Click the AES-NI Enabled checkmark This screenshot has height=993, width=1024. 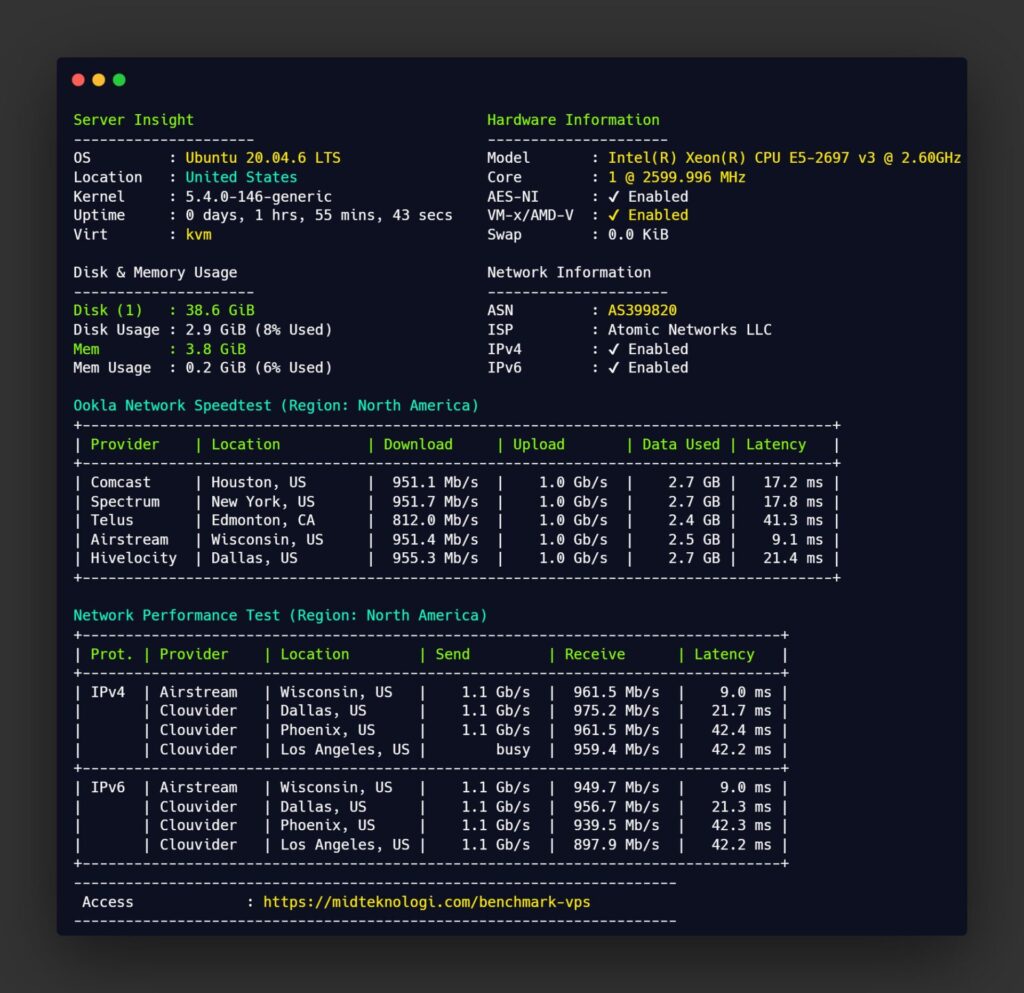pos(614,197)
